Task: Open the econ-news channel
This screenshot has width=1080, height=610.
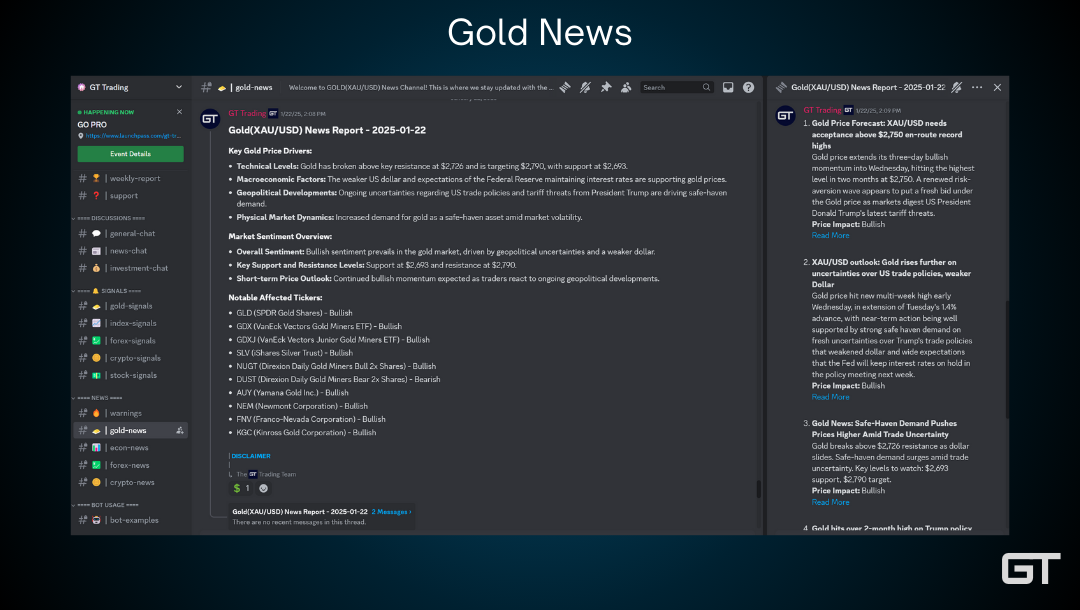Action: point(130,448)
